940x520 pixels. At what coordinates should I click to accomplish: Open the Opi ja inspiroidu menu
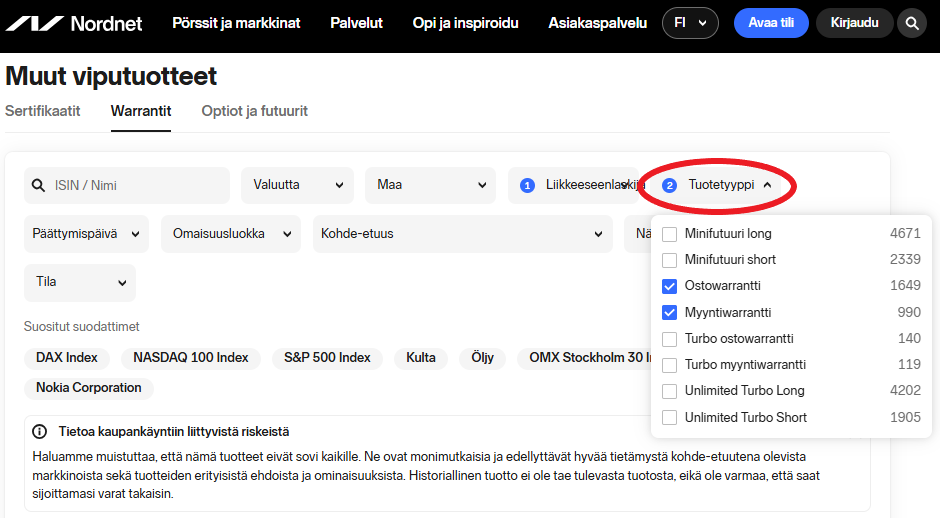click(465, 23)
